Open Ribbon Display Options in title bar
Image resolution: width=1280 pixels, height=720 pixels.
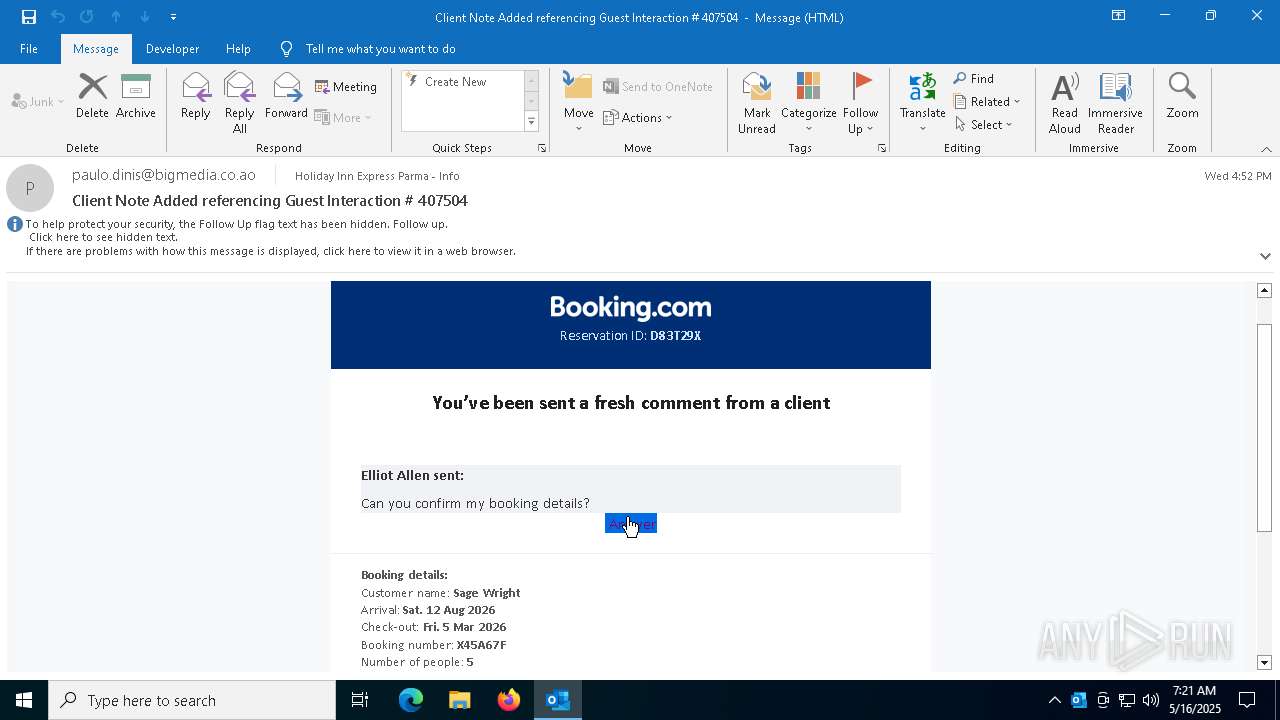coord(1118,16)
